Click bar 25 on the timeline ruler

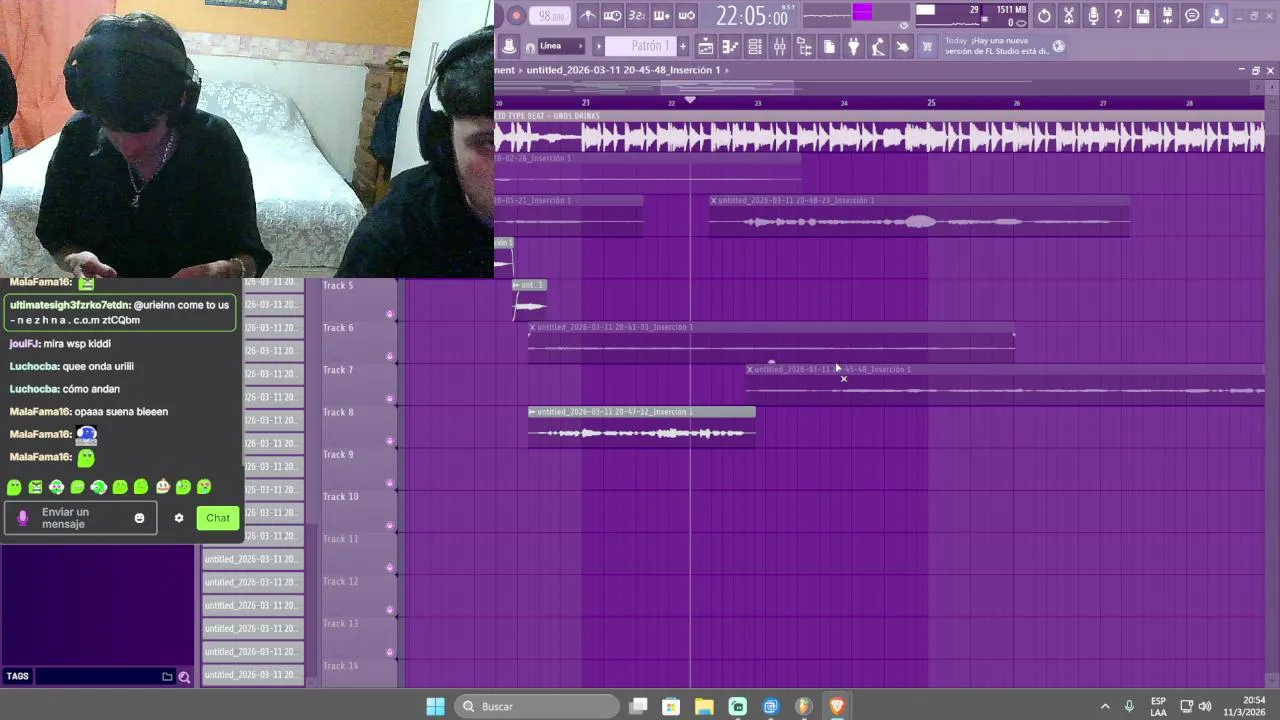931,103
